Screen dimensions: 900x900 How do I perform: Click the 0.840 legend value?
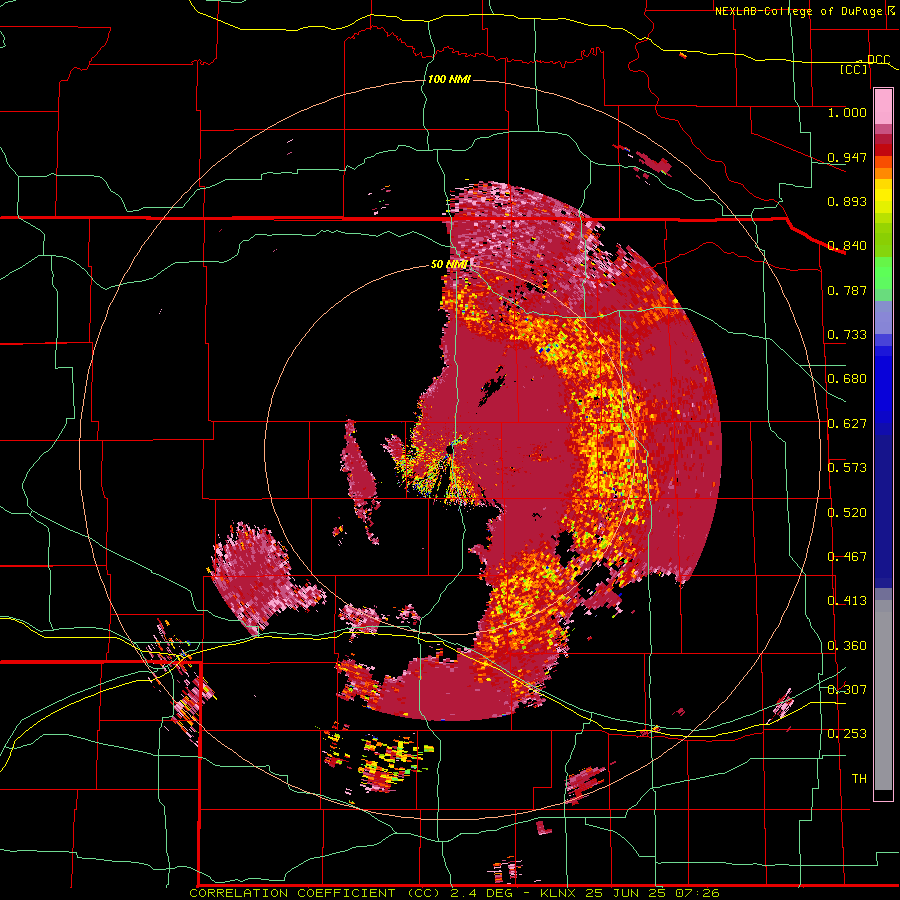click(847, 246)
